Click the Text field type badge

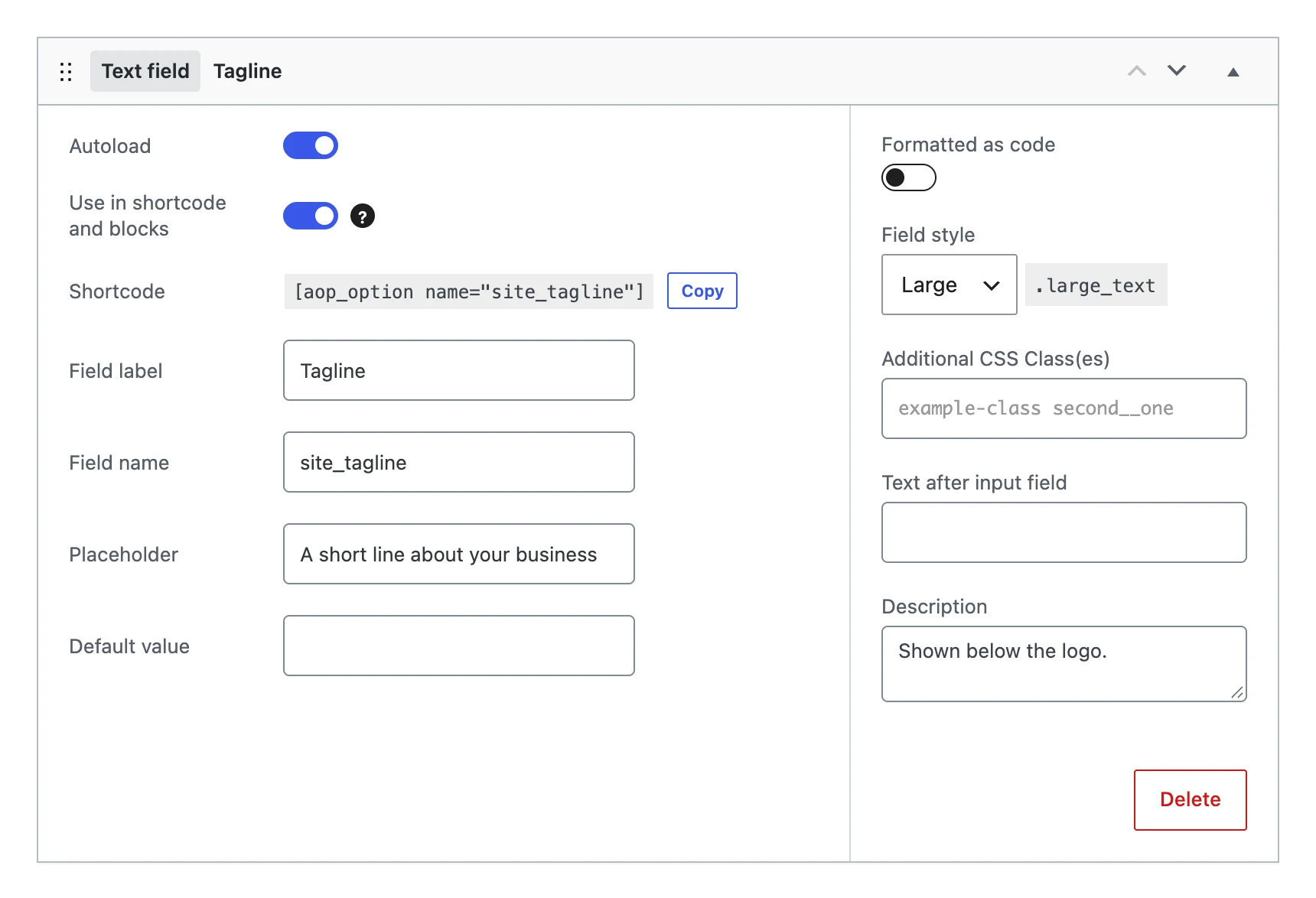[145, 71]
